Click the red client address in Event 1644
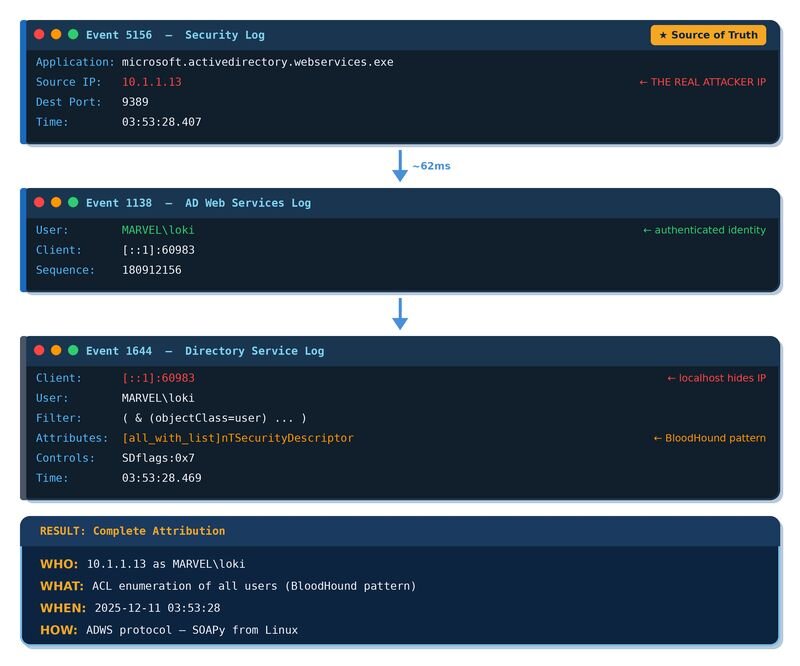The width and height of the screenshot is (800, 666). 158,378
